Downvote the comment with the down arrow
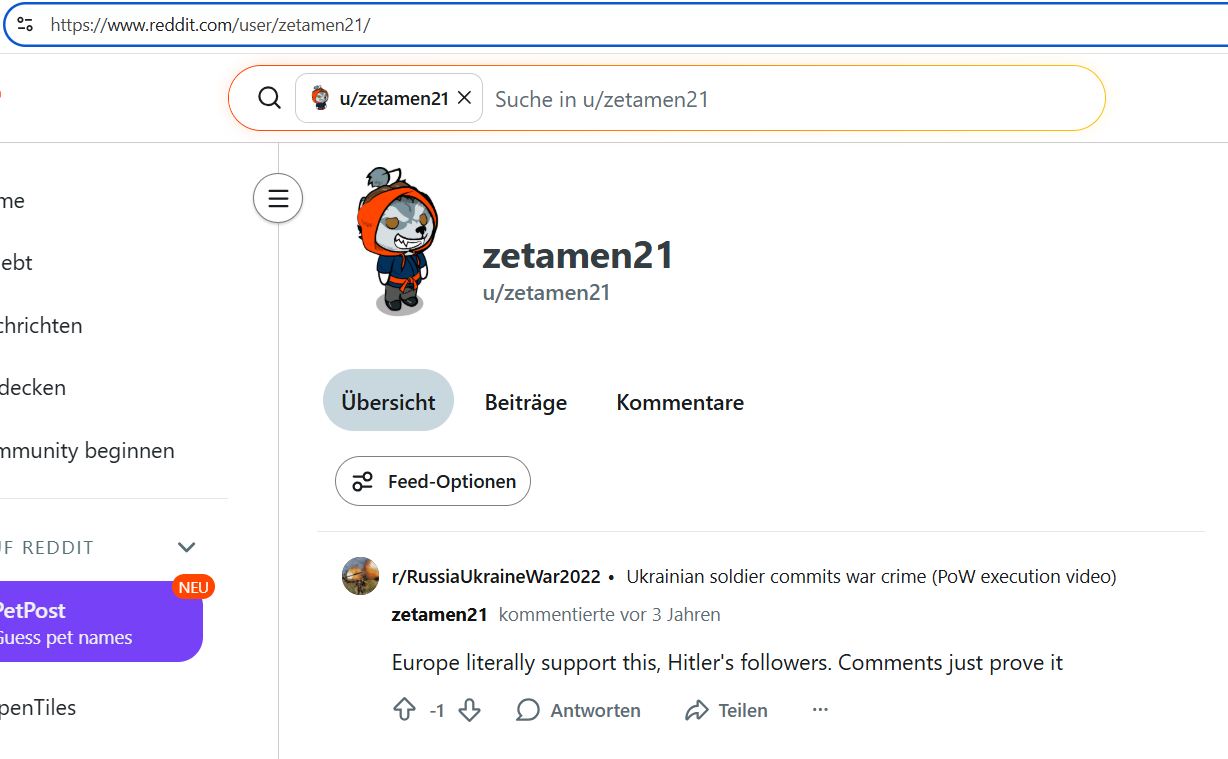Image resolution: width=1228 pixels, height=759 pixels. pyautogui.click(x=469, y=709)
